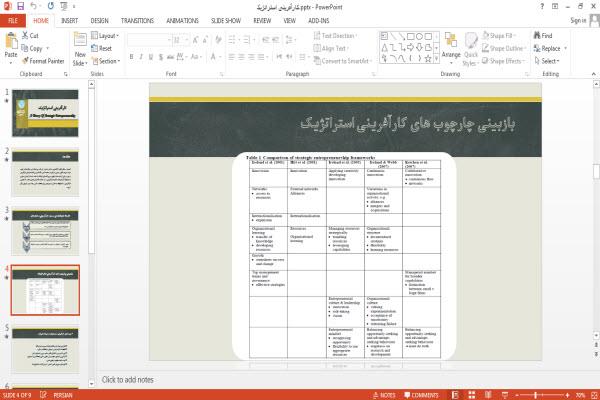The width and height of the screenshot is (600, 400).
Task: Activate the Format Painter tool
Action: [x=42, y=61]
